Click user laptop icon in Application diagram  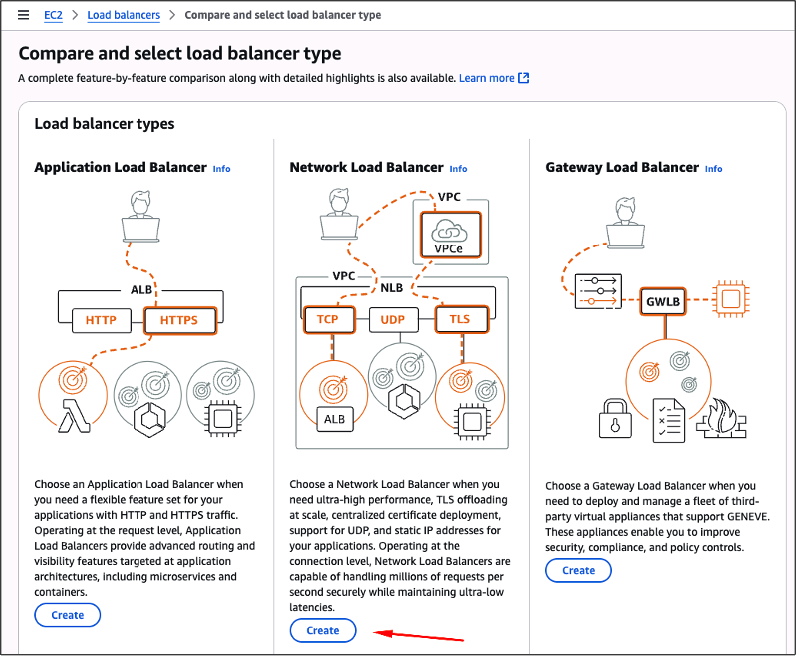tap(141, 216)
